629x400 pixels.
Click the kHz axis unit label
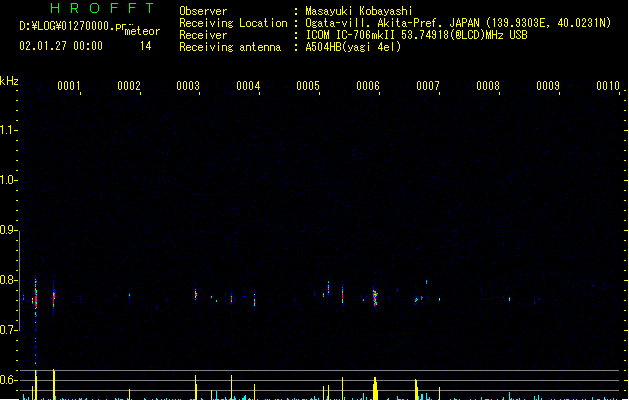point(9,81)
